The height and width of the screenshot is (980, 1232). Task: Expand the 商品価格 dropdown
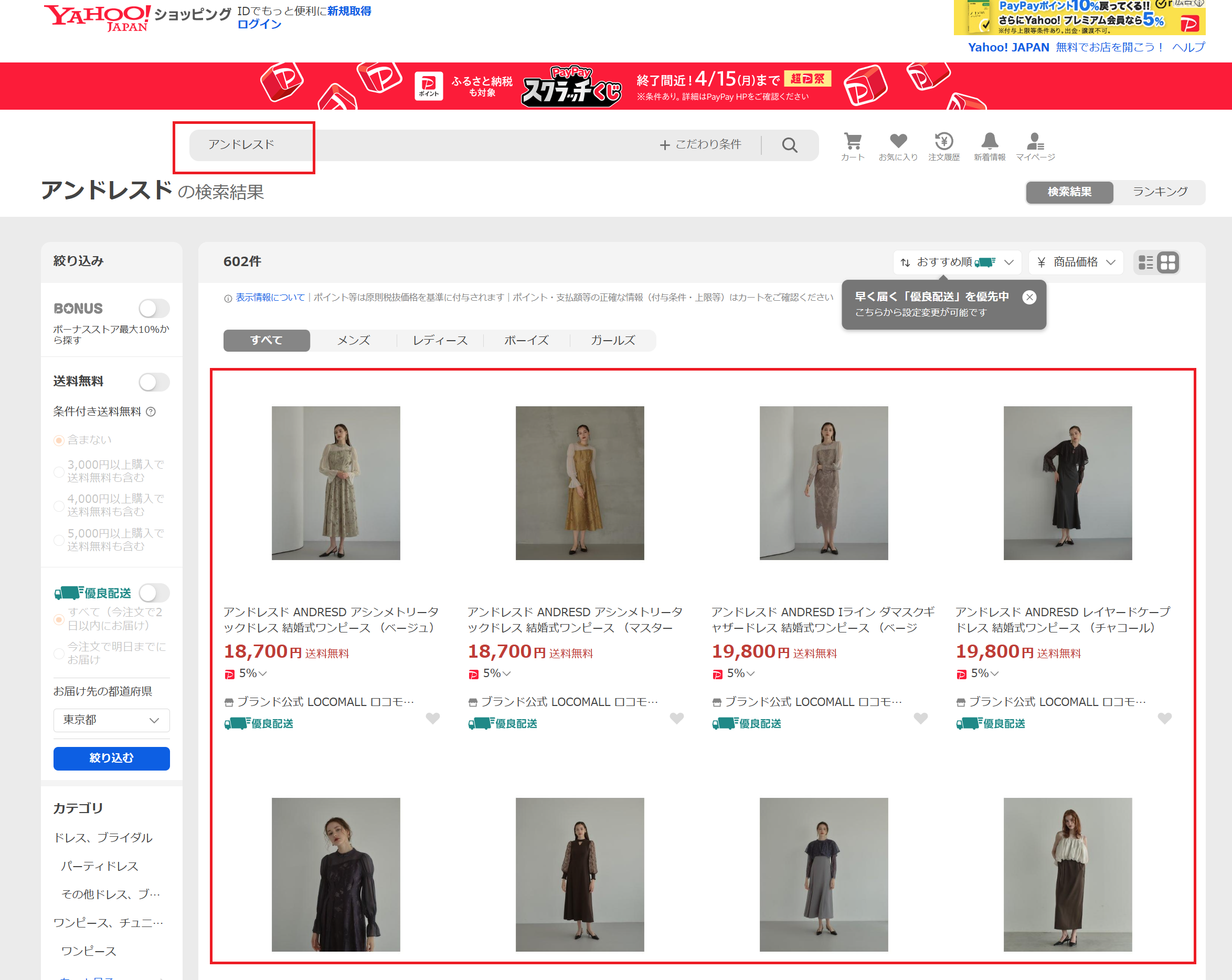click(1076, 262)
